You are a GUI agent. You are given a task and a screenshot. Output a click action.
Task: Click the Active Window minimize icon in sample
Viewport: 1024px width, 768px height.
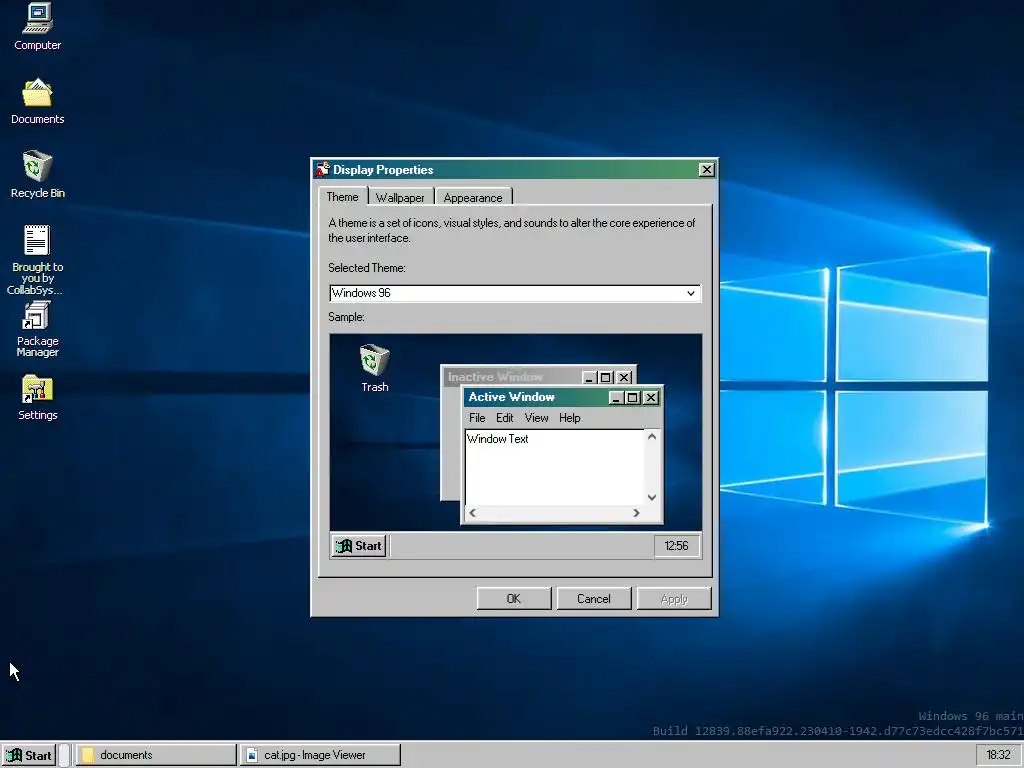click(616, 398)
